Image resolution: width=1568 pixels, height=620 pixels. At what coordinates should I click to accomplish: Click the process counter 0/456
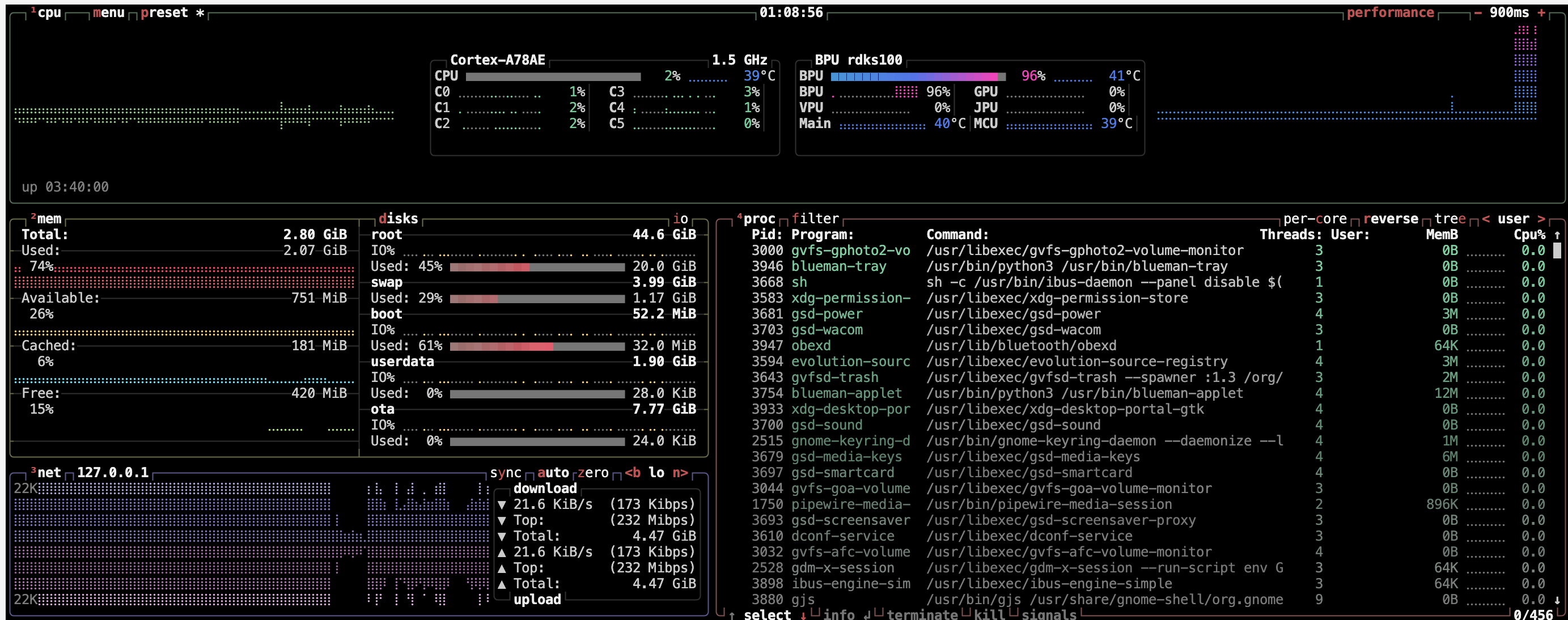pos(1533,614)
